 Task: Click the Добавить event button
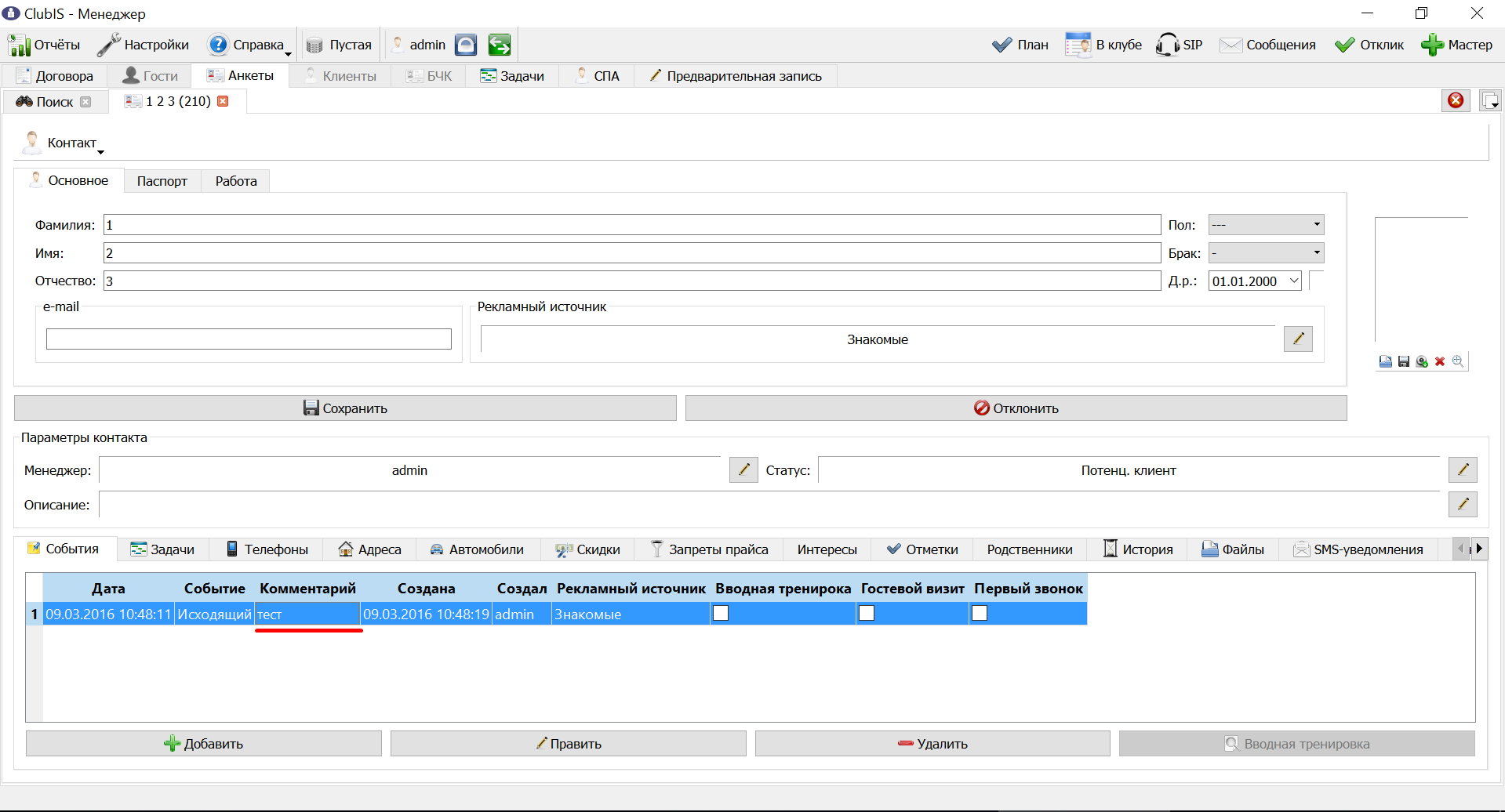tap(204, 744)
